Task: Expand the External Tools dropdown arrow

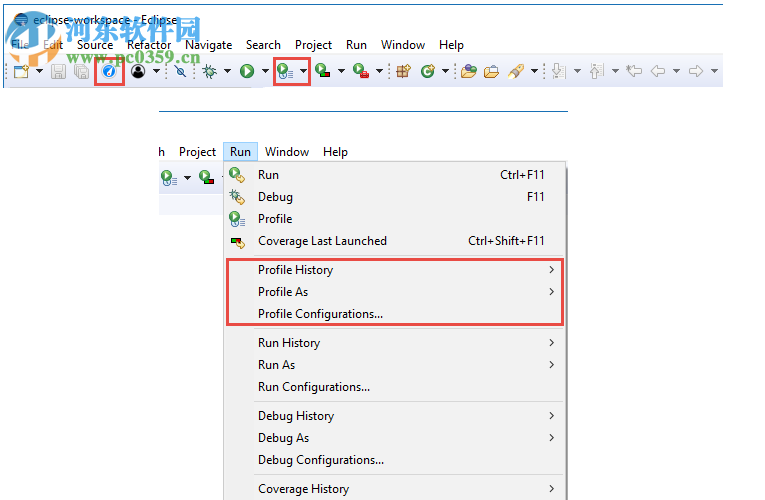Action: [x=379, y=71]
